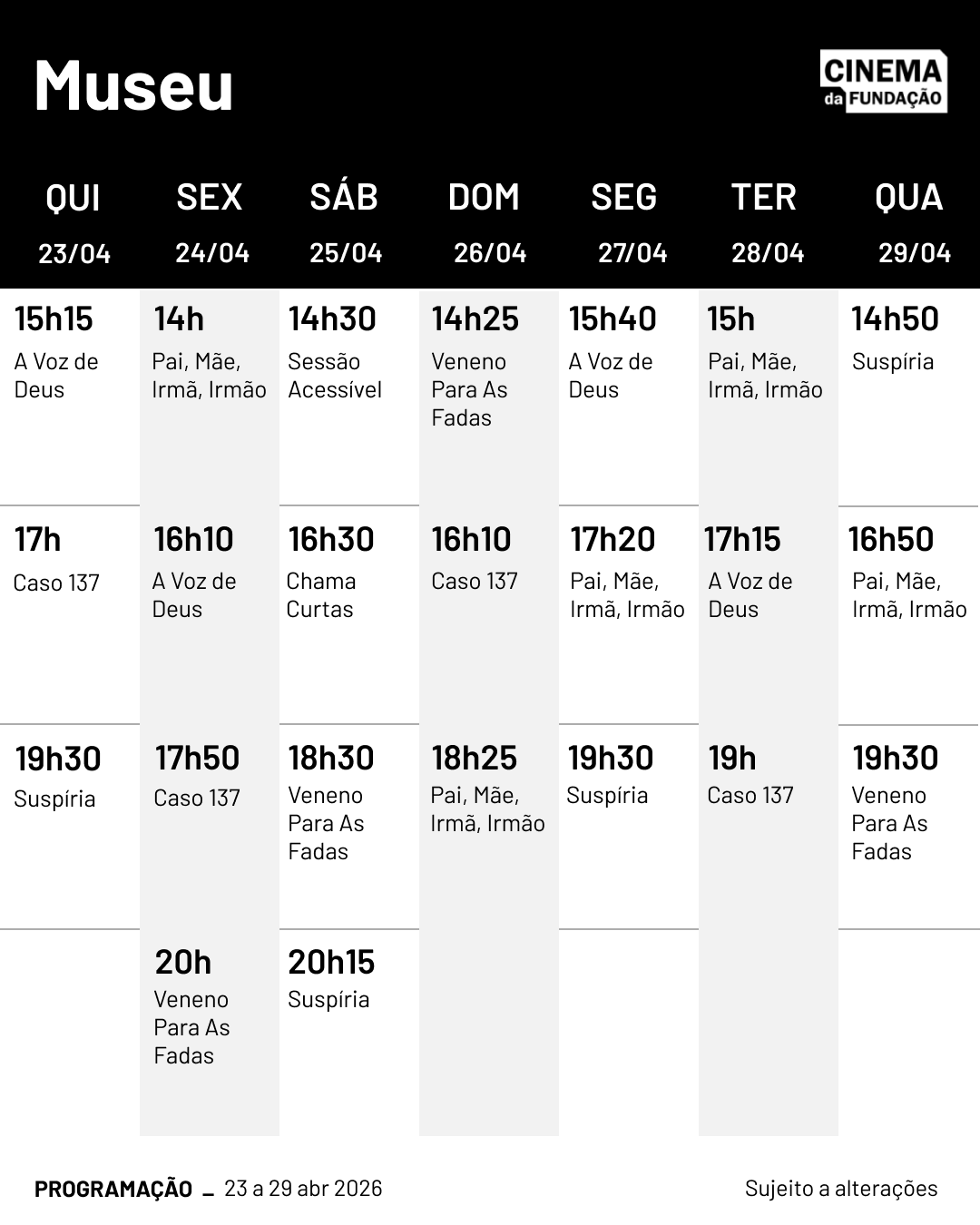The image size is (980, 1225).
Task: Open the SÁB 25/04 column header
Action: click(345, 222)
